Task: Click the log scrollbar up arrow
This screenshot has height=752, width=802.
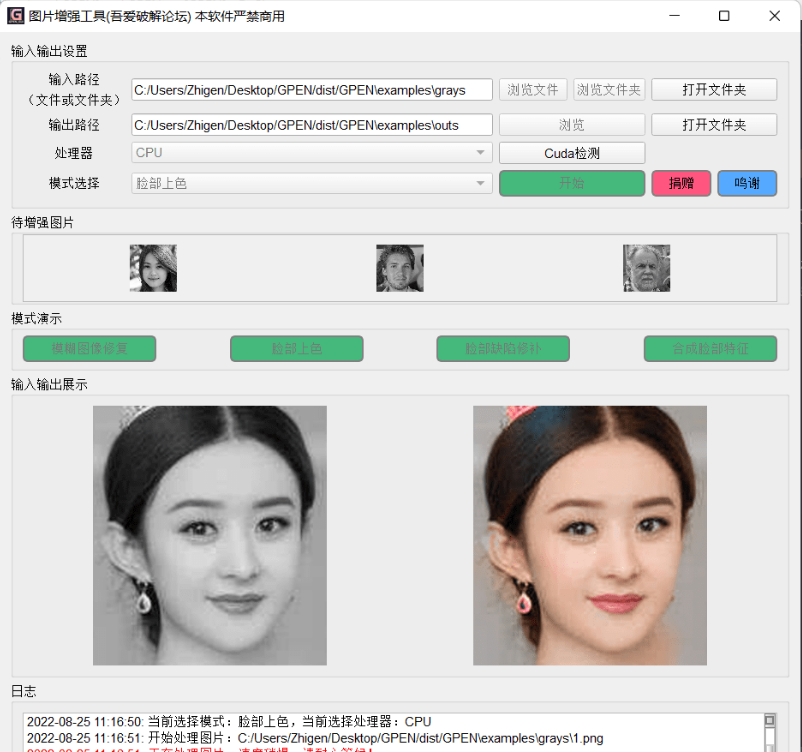Action: click(x=769, y=720)
